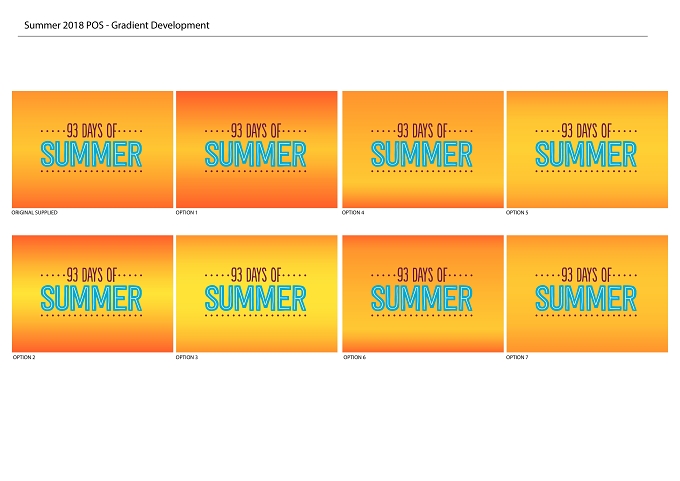Viewport: 680px width, 481px height.
Task: Click SUMMER text in Option 3 image
Action: coord(255,298)
